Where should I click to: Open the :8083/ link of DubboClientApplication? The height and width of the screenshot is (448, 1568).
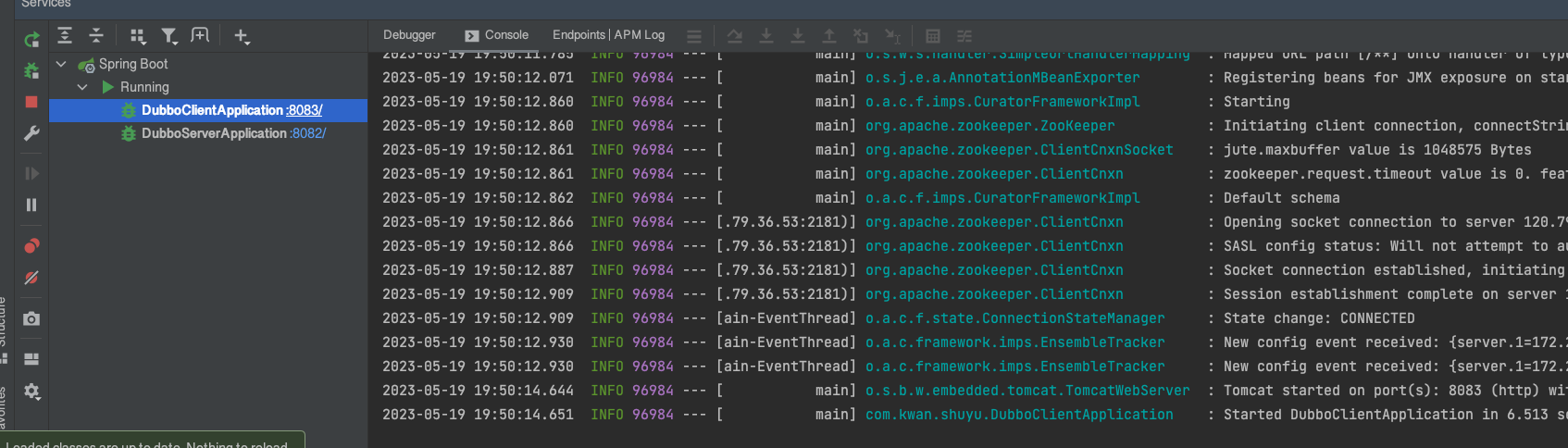305,110
